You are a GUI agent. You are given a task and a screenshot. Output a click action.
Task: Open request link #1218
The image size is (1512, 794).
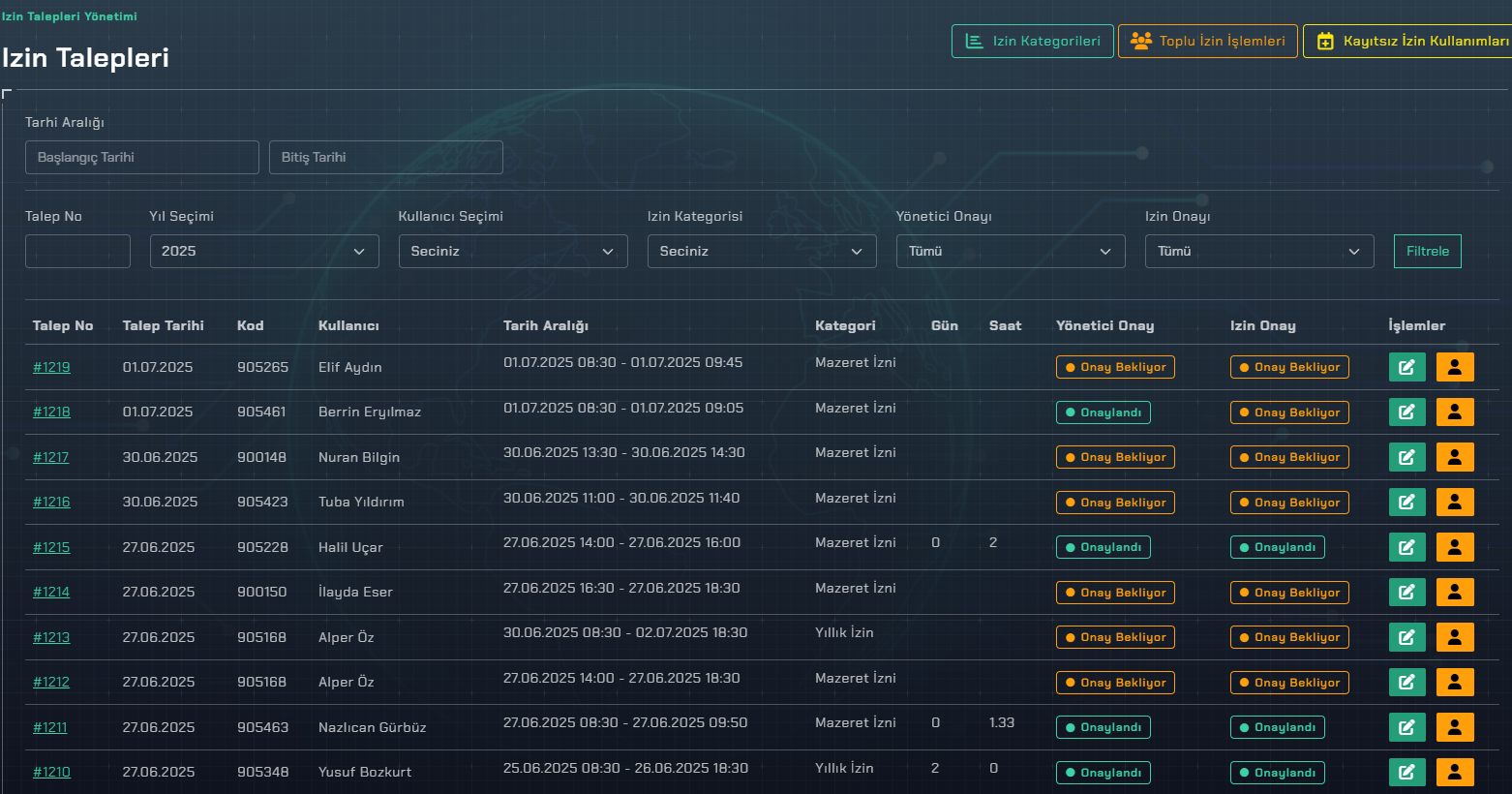(51, 412)
